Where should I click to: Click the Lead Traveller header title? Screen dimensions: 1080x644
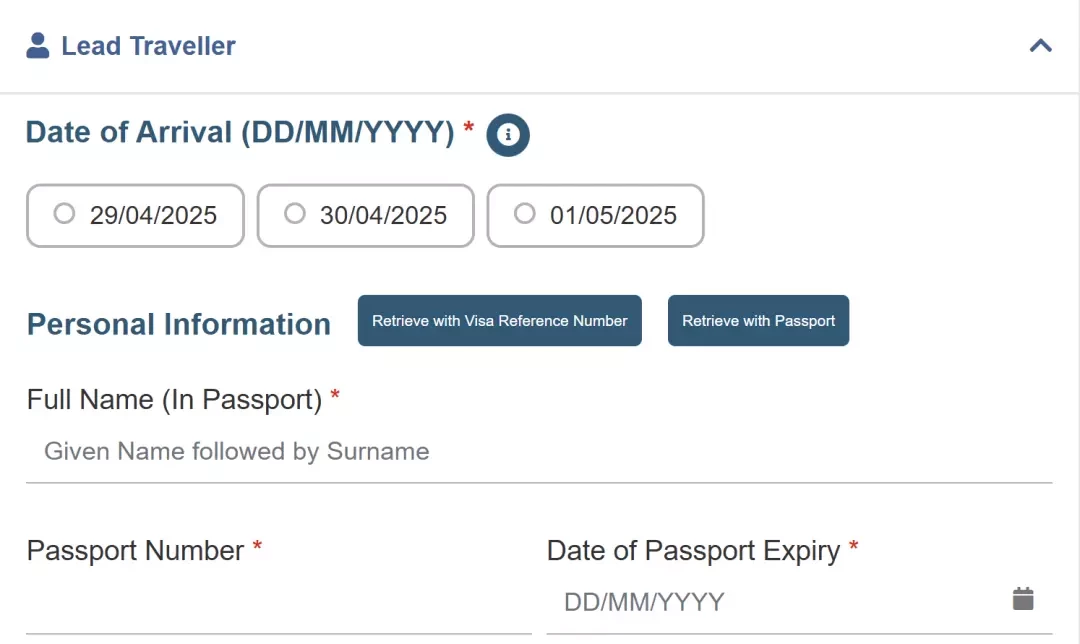148,46
